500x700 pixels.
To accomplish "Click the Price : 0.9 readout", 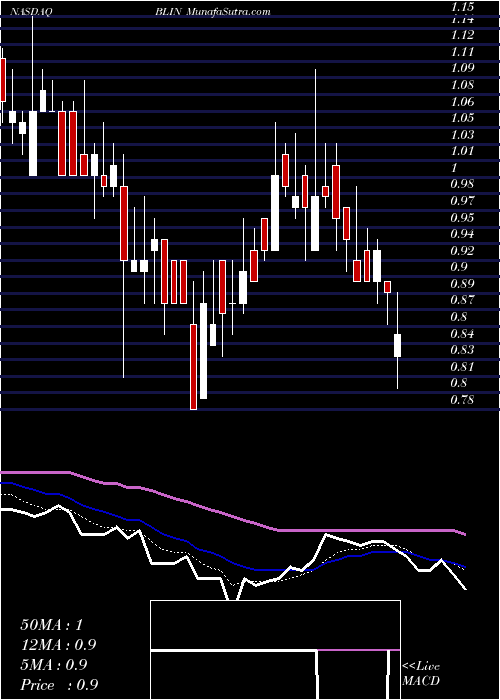I will [59, 685].
